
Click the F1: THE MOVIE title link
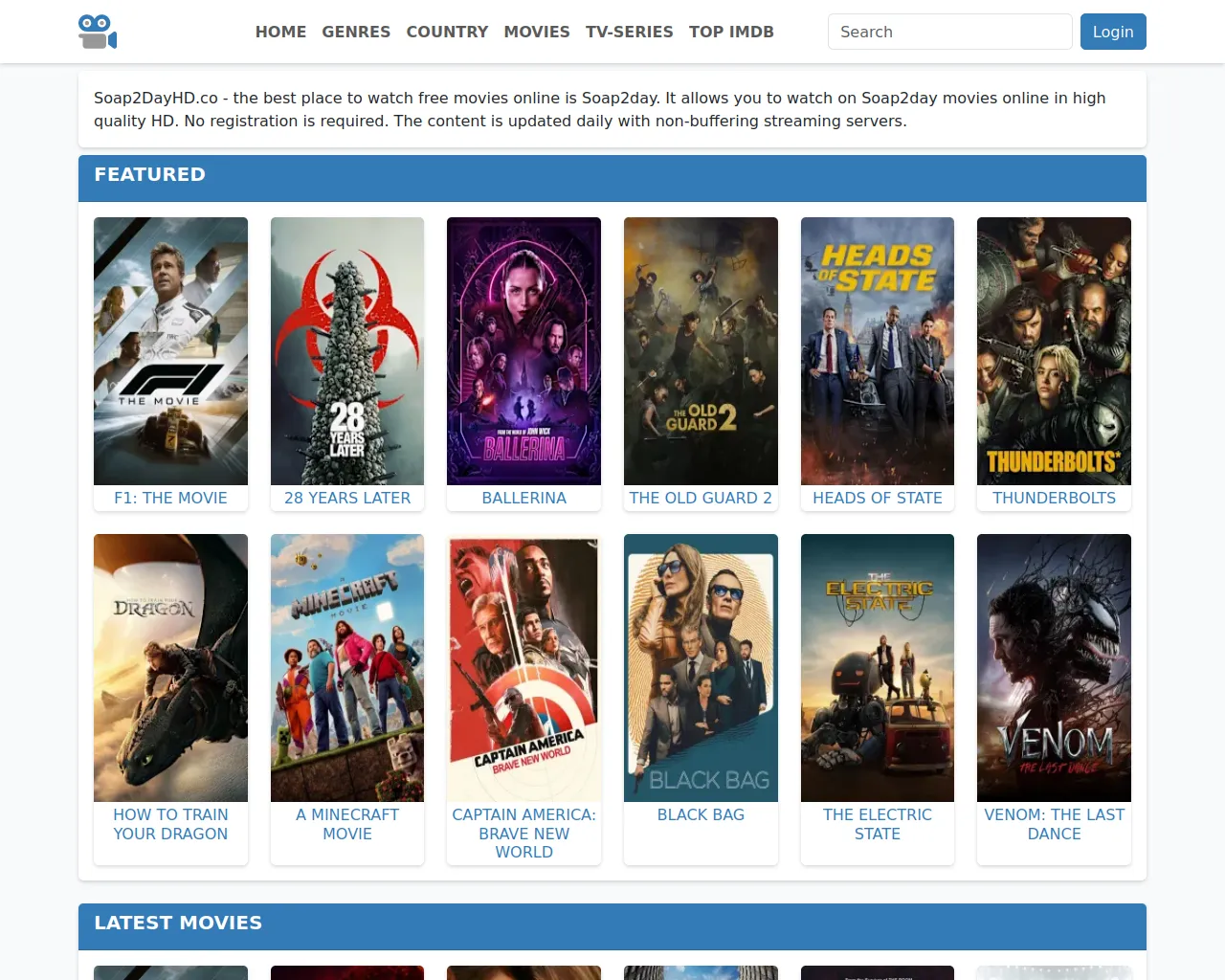tap(170, 498)
